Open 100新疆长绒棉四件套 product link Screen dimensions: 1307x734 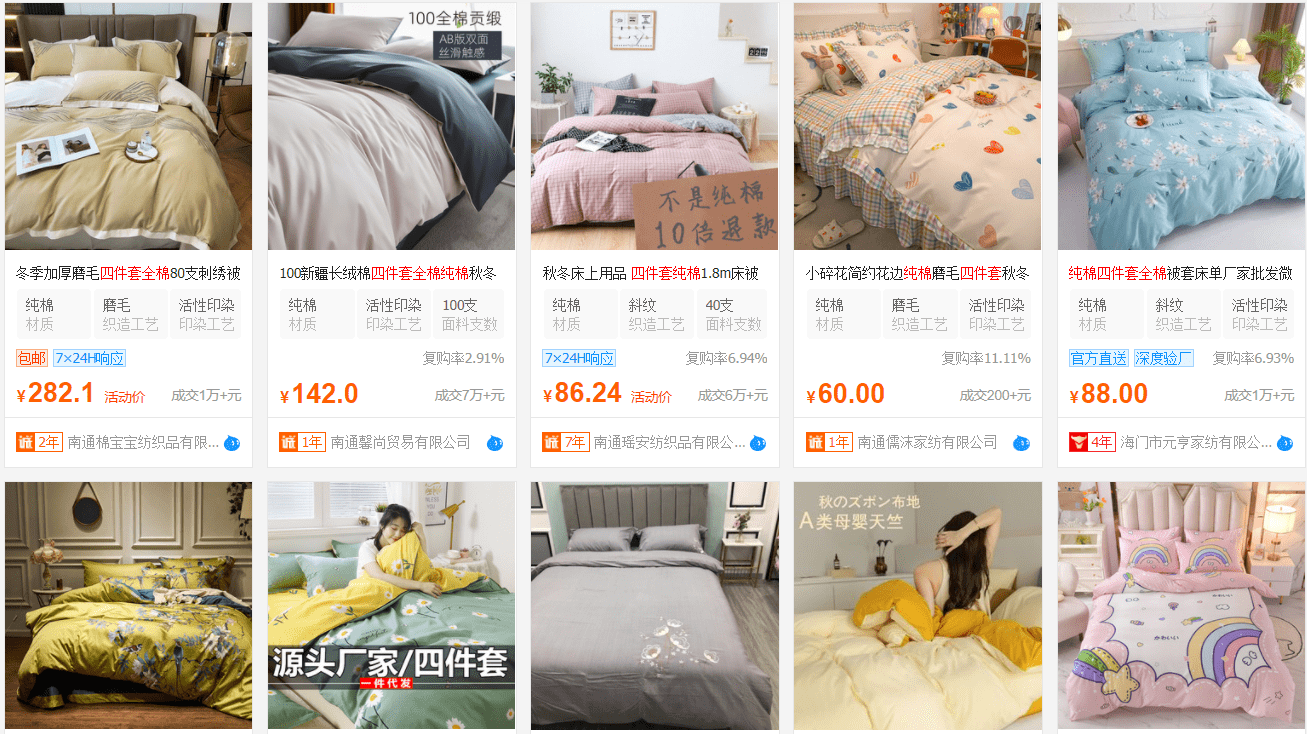pos(388,273)
